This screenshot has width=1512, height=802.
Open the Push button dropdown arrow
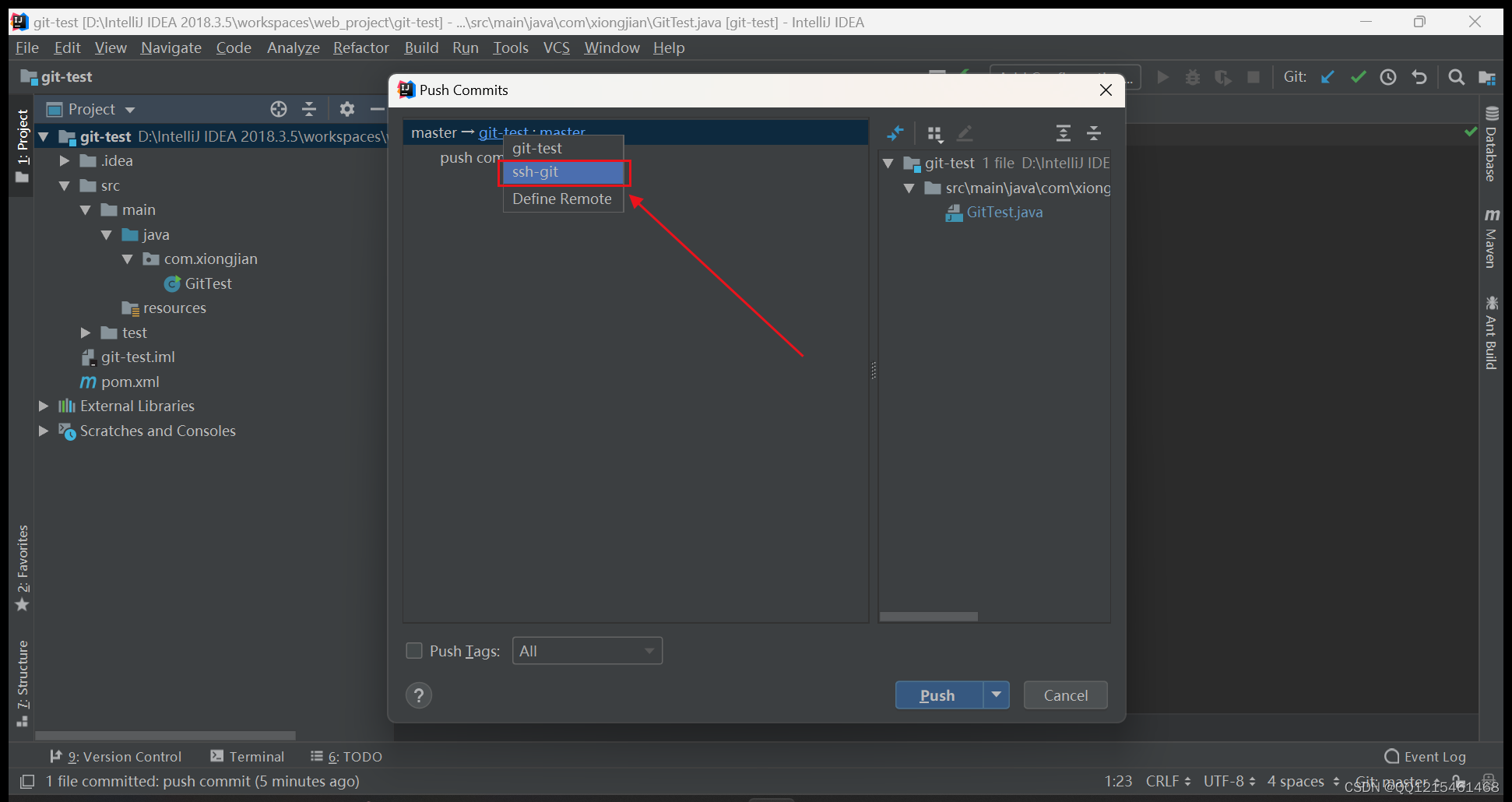click(997, 695)
